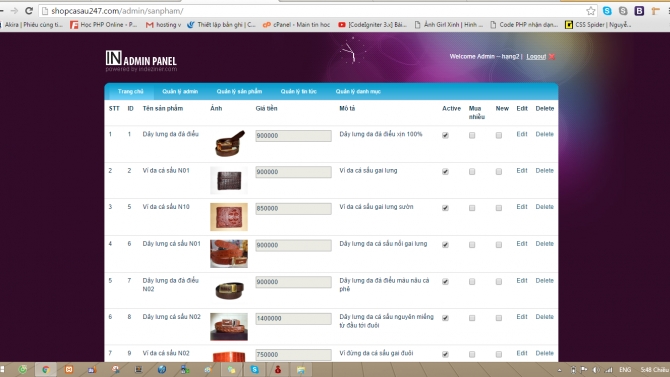Open the green circular taskbar app
The image size is (670, 377).
click(x=23, y=370)
